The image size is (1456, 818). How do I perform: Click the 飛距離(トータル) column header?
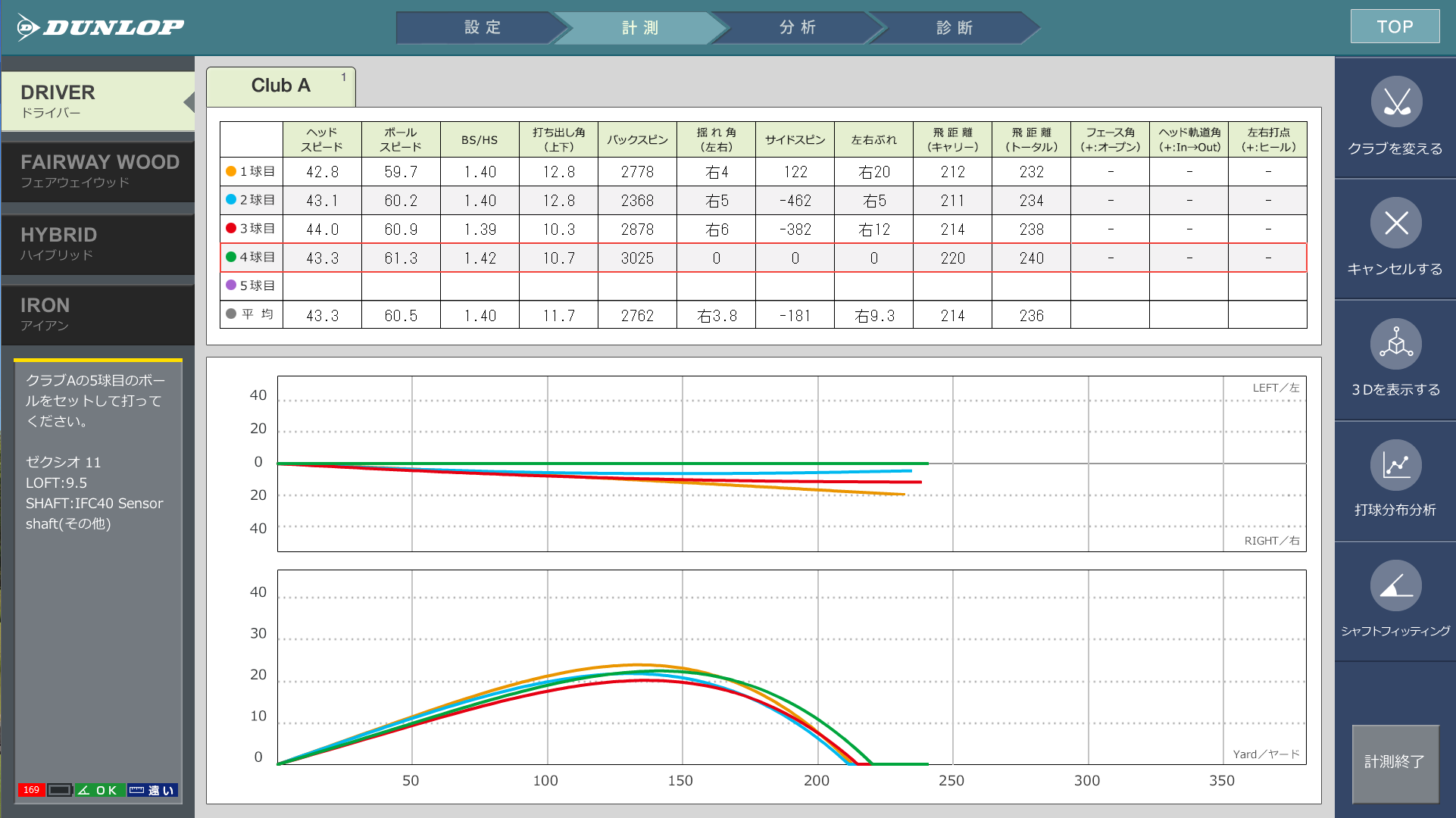coord(1031,139)
